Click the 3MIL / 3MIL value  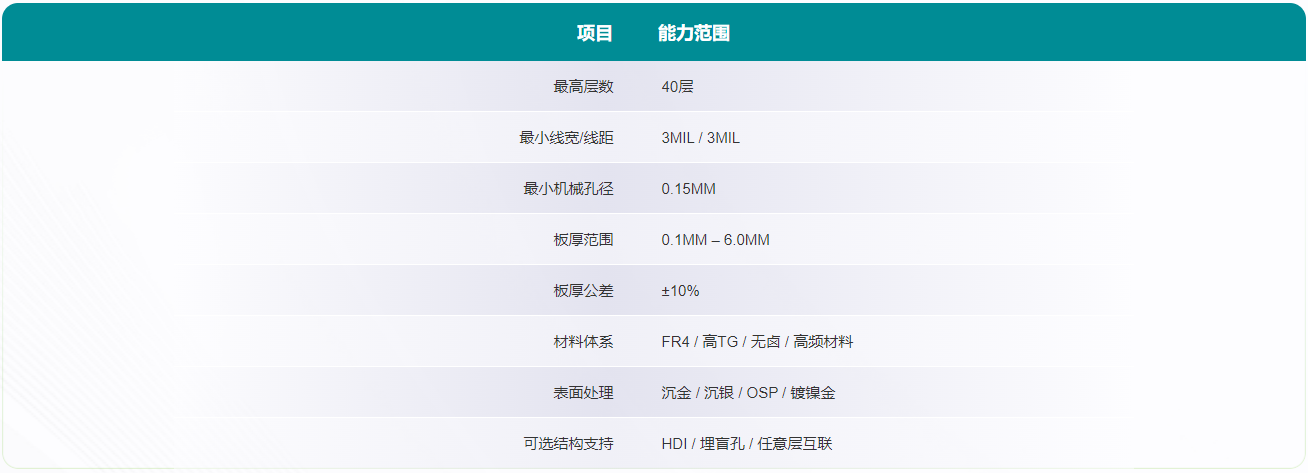[x=700, y=138]
